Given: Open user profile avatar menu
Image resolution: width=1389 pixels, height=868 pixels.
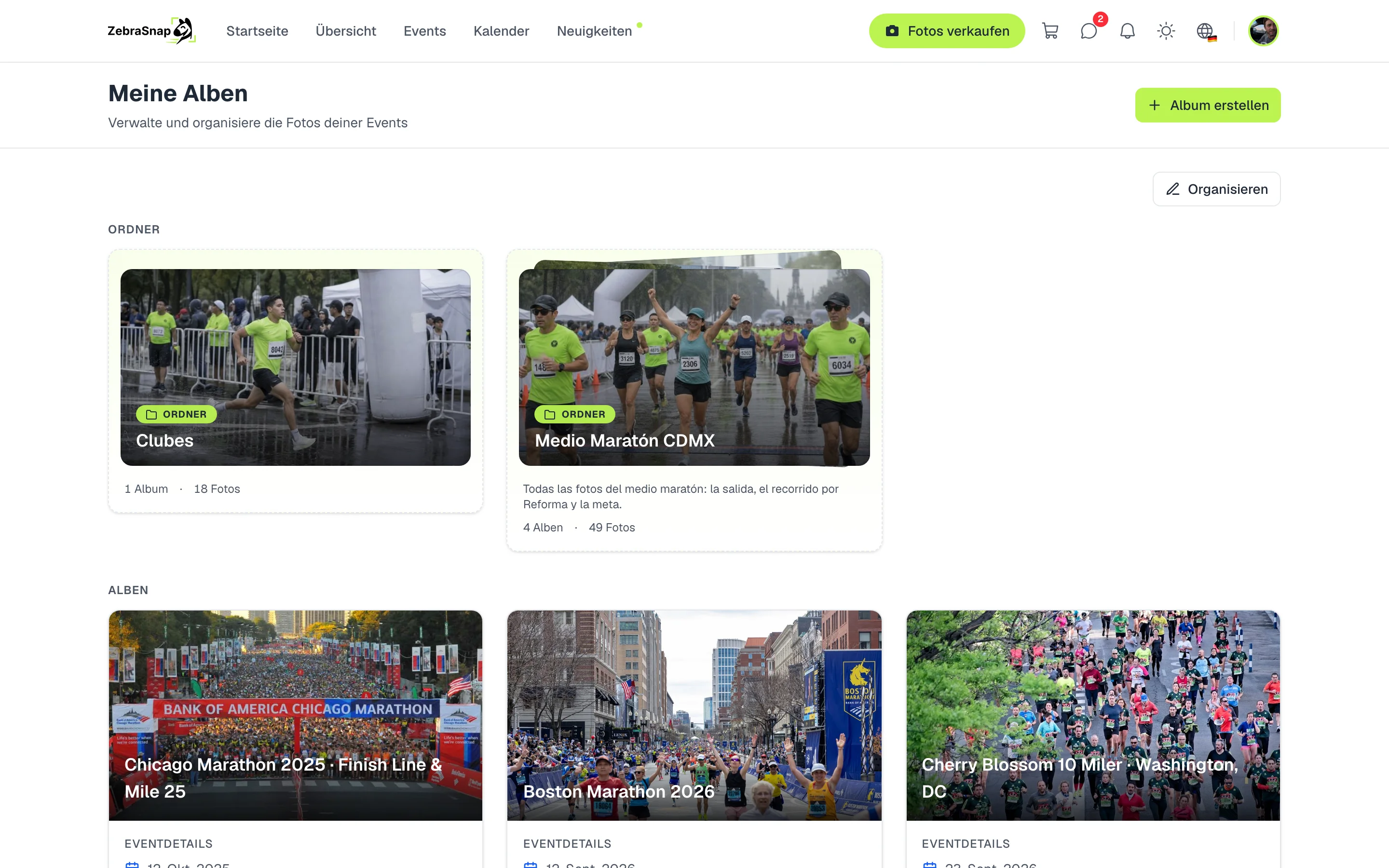Looking at the screenshot, I should (x=1263, y=31).
